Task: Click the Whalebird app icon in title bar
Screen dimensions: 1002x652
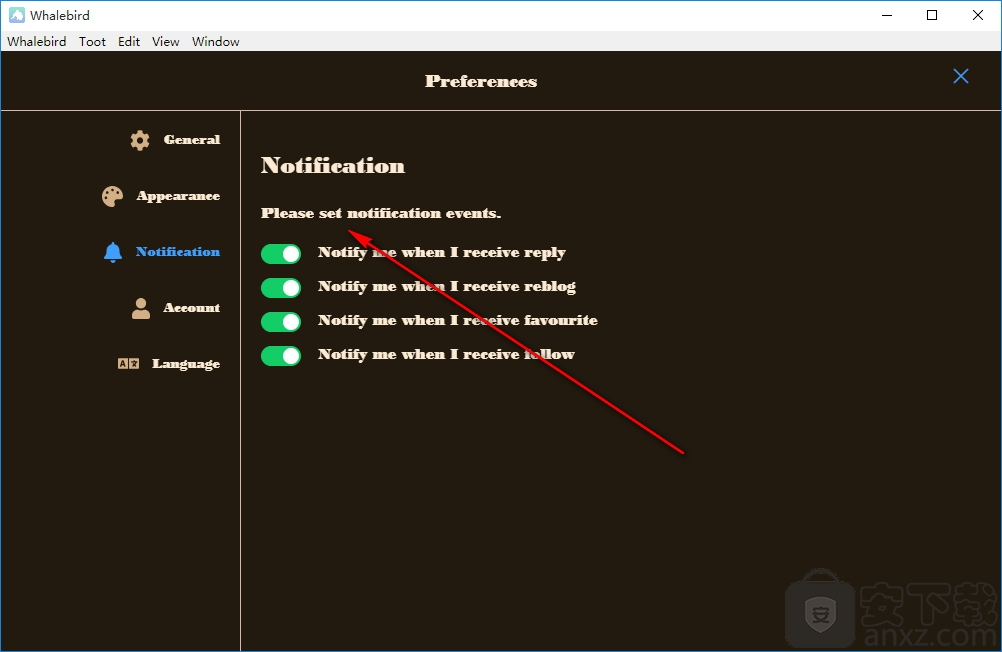Action: pyautogui.click(x=17, y=15)
